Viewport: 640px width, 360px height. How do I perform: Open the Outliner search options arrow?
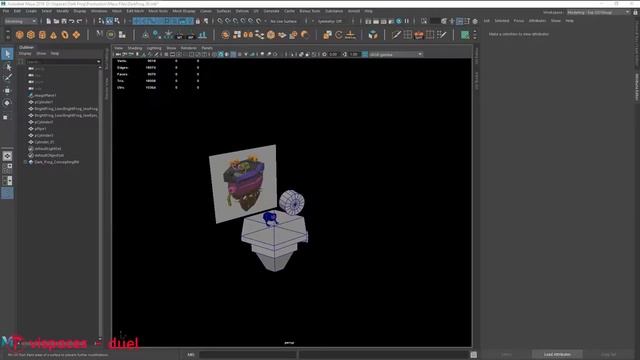click(x=98, y=62)
